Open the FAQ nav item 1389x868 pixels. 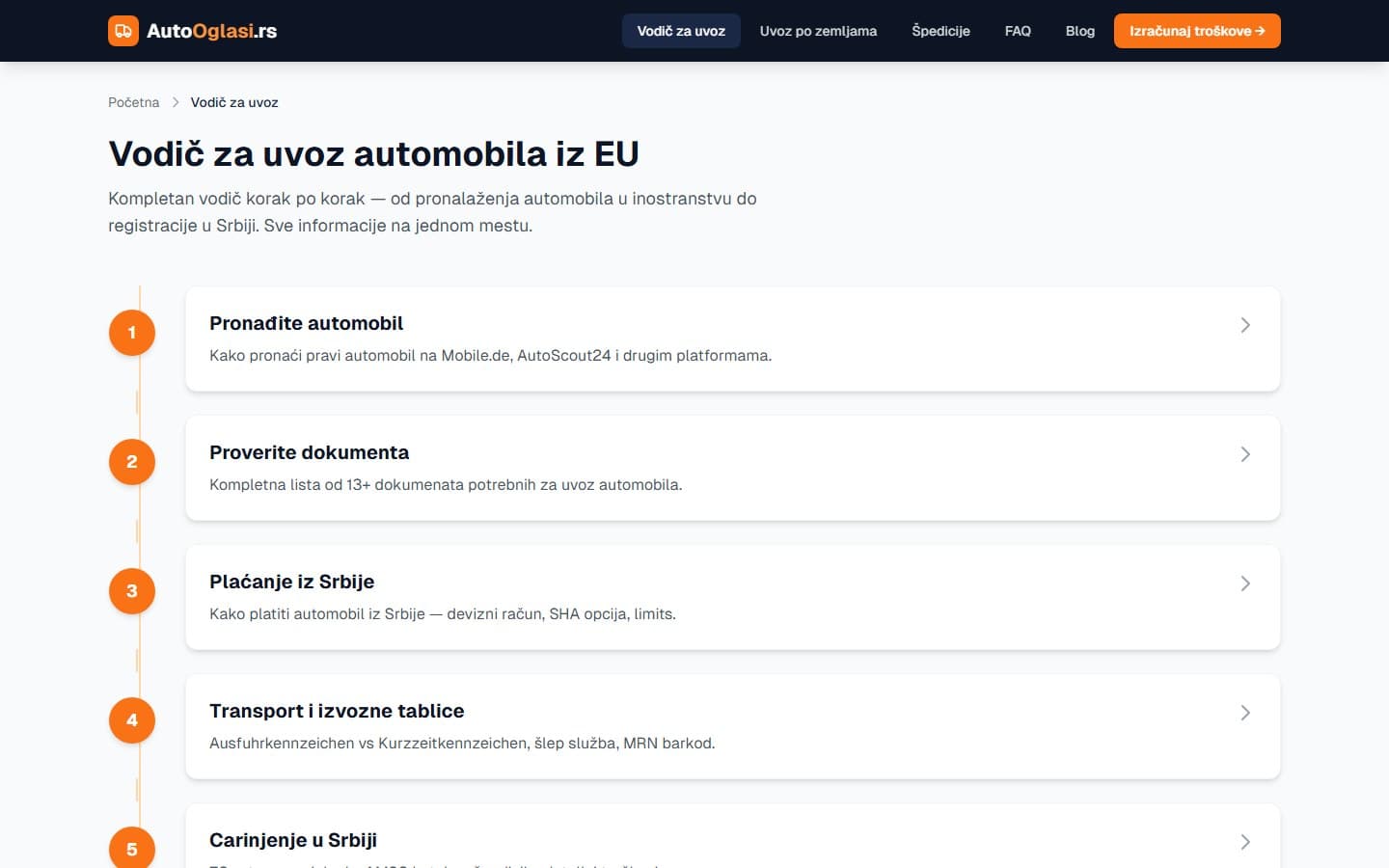click(x=1018, y=31)
